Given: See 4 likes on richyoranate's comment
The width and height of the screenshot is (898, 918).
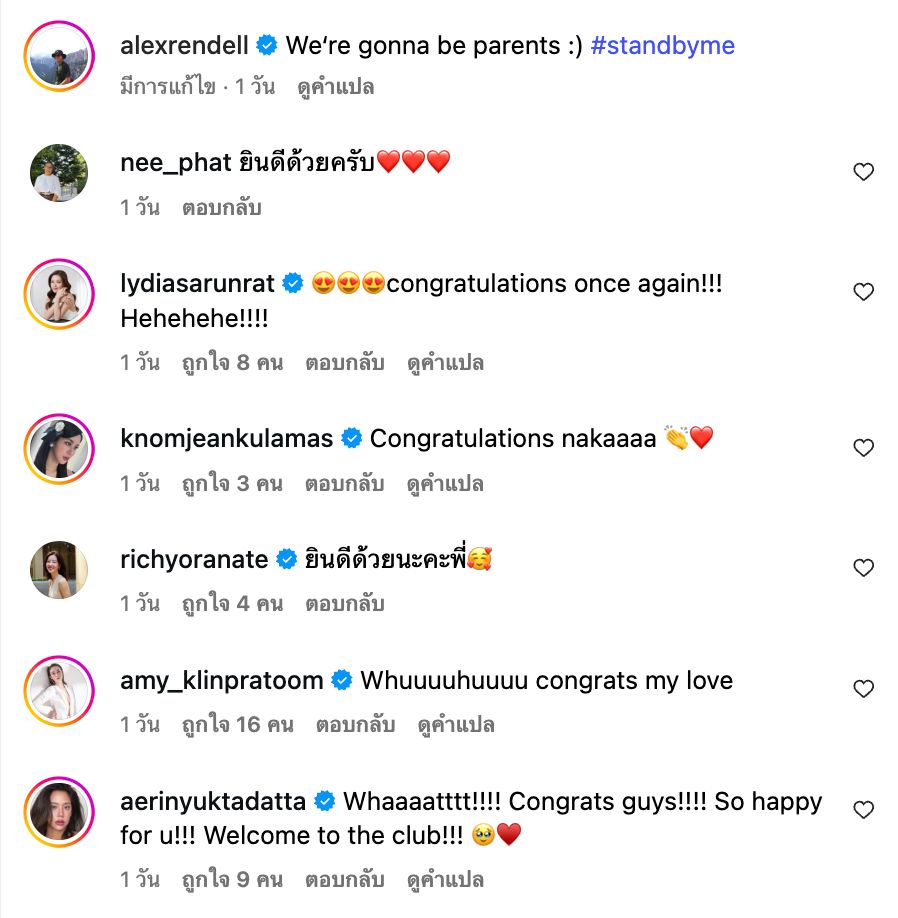Looking at the screenshot, I should click(x=232, y=604).
